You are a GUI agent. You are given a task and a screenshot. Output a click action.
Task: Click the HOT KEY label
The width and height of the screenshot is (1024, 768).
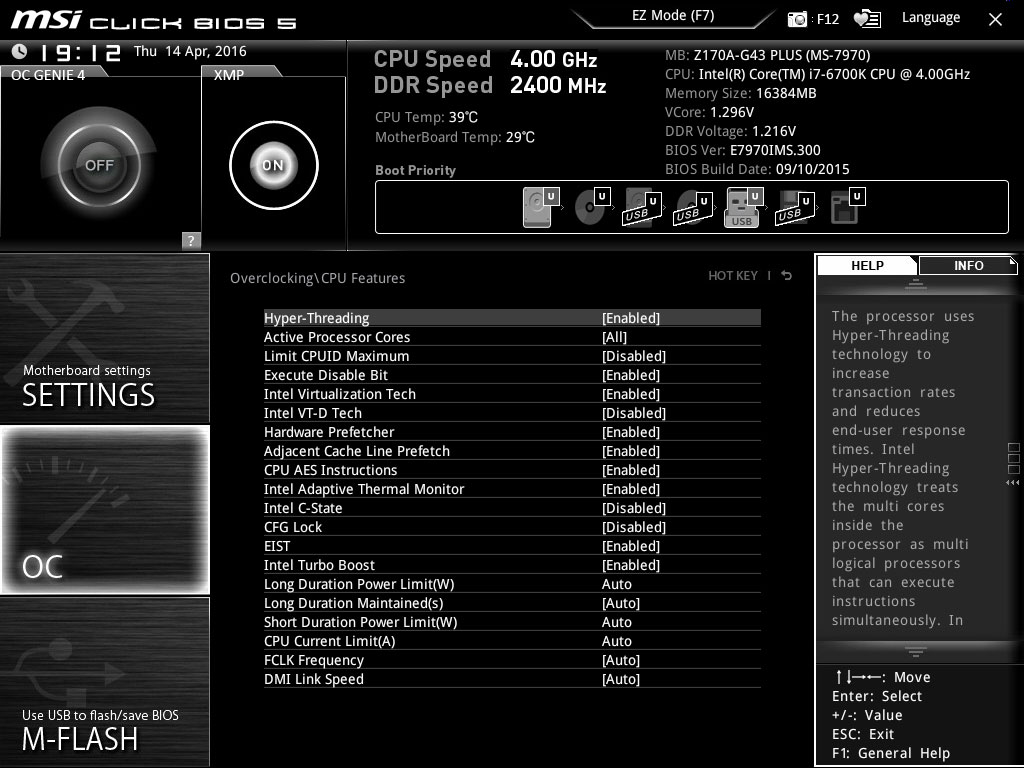pos(733,276)
